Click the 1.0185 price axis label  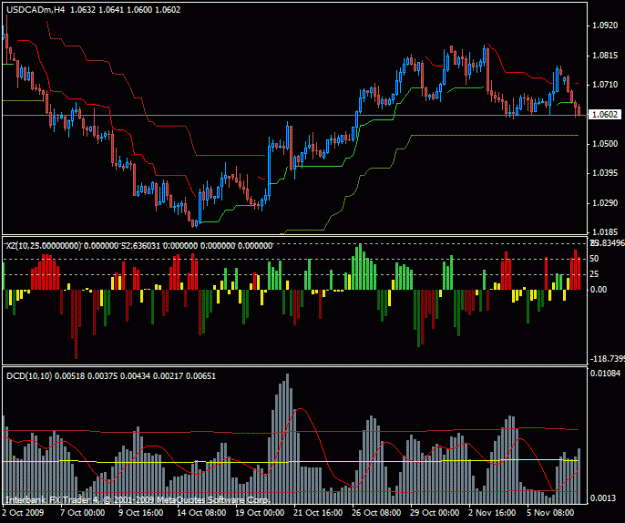pyautogui.click(x=605, y=232)
